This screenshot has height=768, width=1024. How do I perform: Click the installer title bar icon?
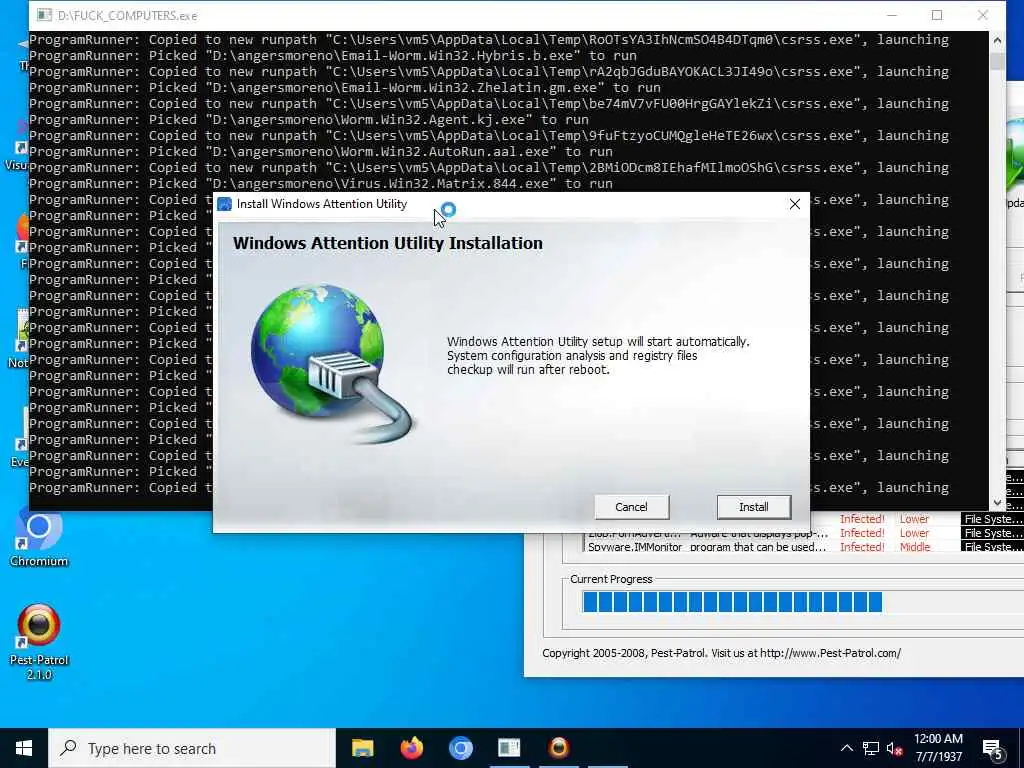coord(225,204)
